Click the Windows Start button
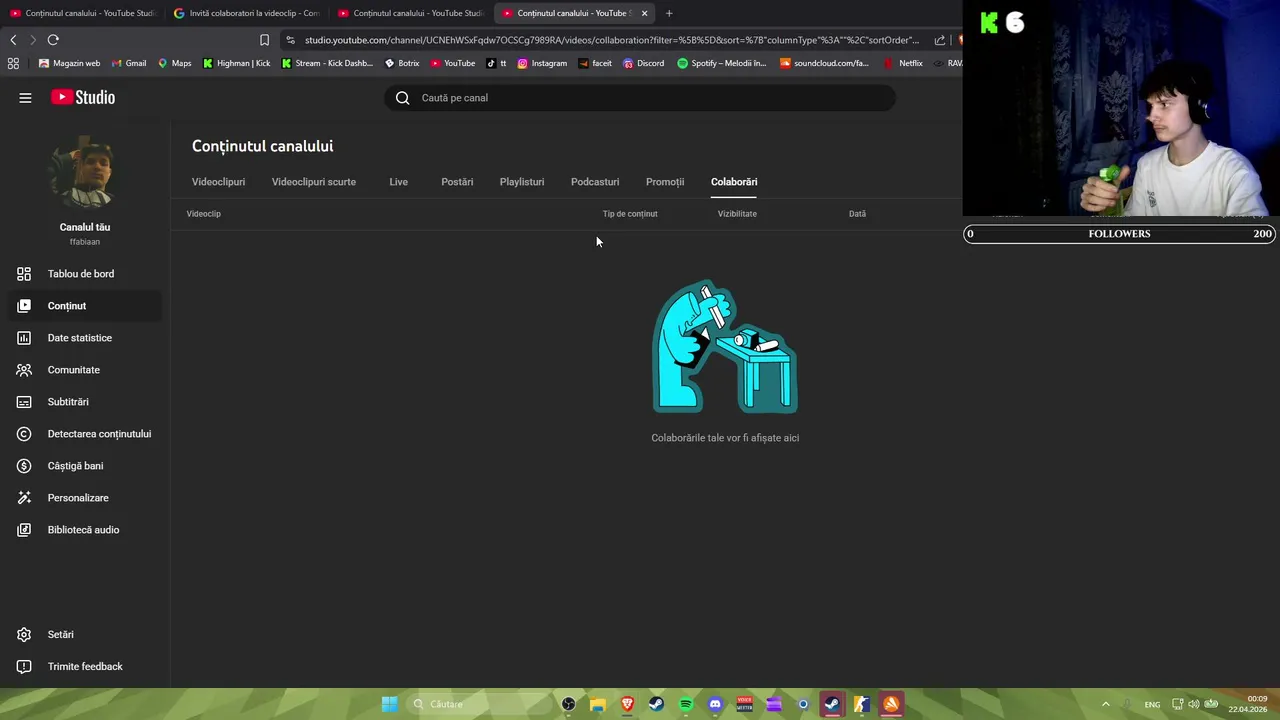The width and height of the screenshot is (1280, 720). coord(389,704)
